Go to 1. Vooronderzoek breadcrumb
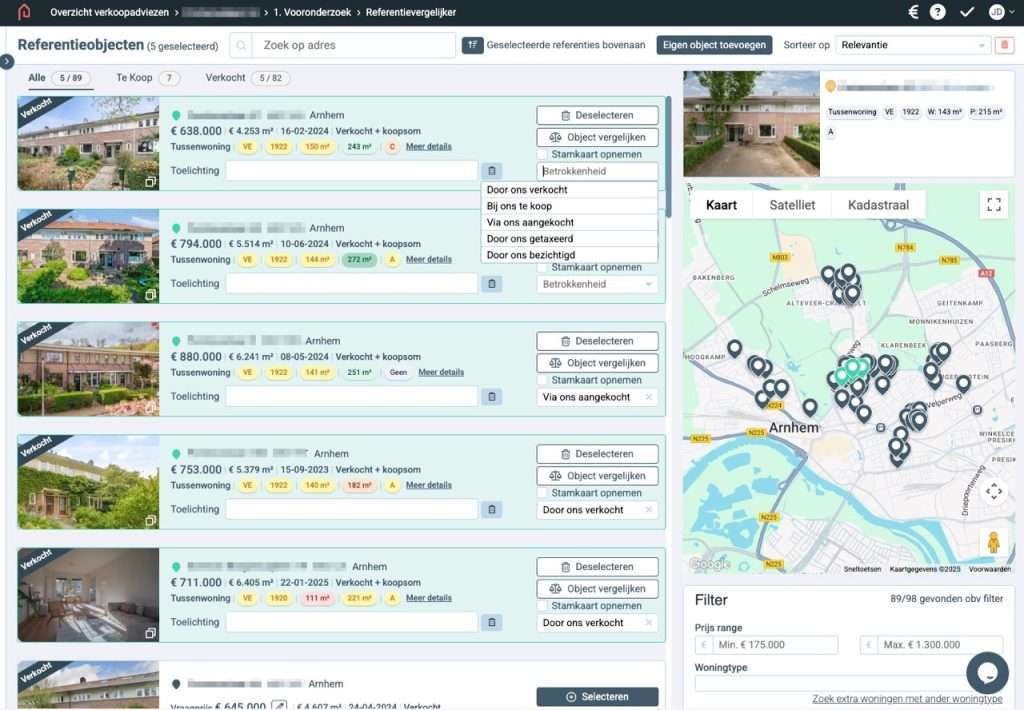This screenshot has width=1024, height=710. [312, 12]
